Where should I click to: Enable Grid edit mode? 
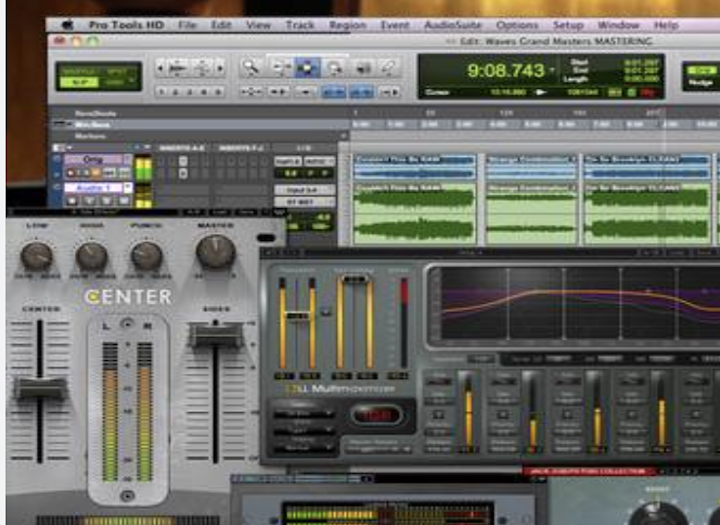click(x=117, y=82)
